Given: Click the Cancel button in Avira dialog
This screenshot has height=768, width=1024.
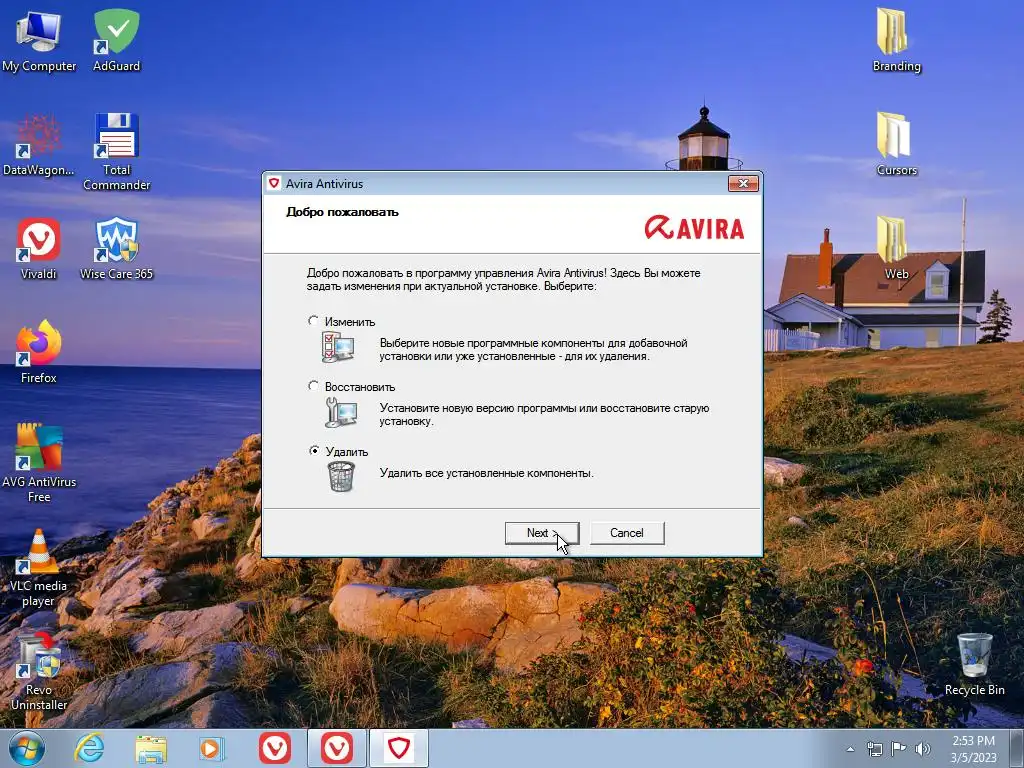Looking at the screenshot, I should [x=627, y=533].
